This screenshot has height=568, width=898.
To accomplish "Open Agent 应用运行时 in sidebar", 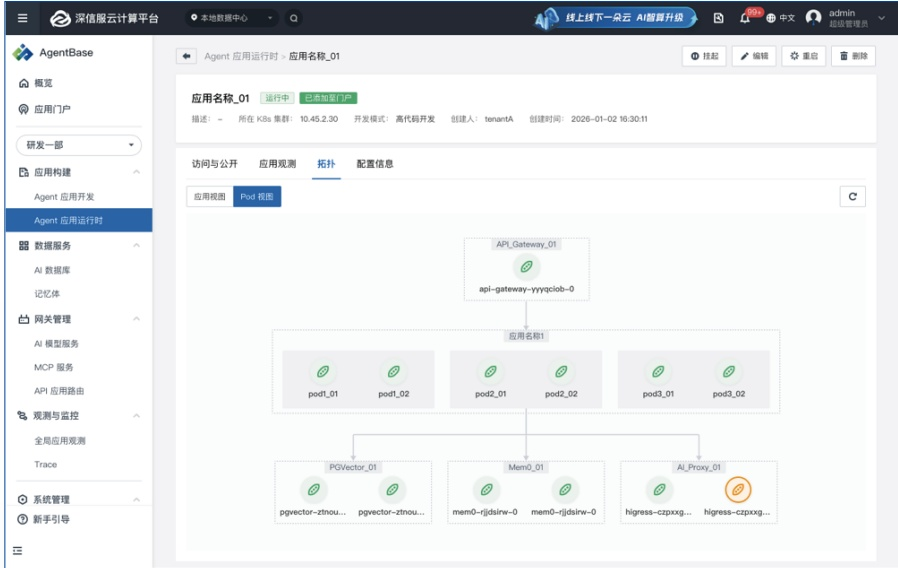I will pos(79,220).
